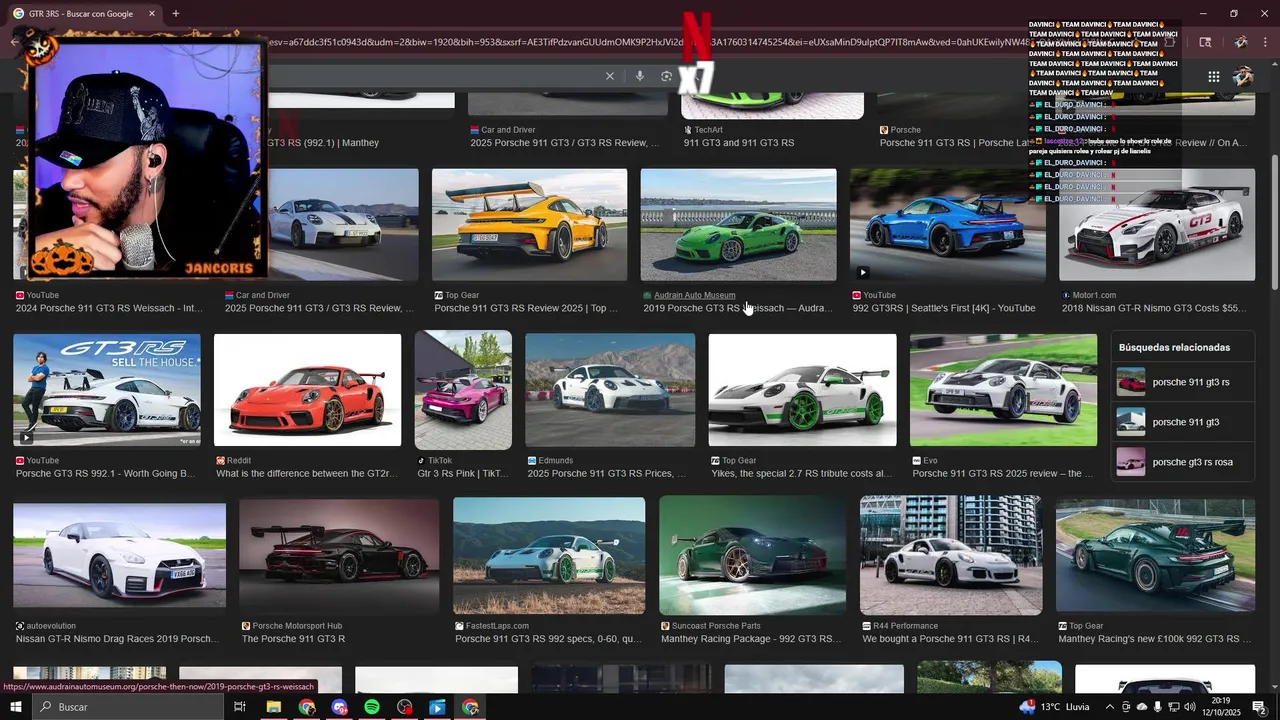Select related search 'porsche 911 gt3'
Image resolution: width=1280 pixels, height=720 pixels.
1181,422
